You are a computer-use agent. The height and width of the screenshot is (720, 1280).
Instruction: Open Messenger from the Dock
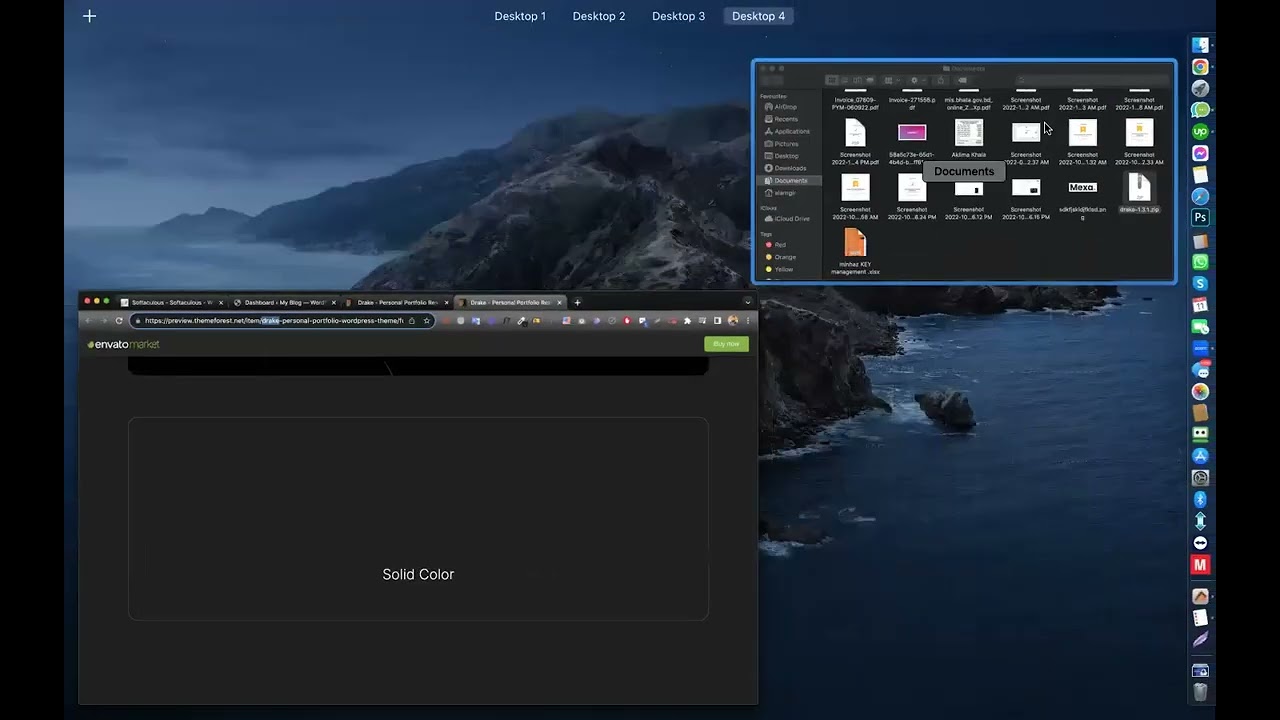1200,153
